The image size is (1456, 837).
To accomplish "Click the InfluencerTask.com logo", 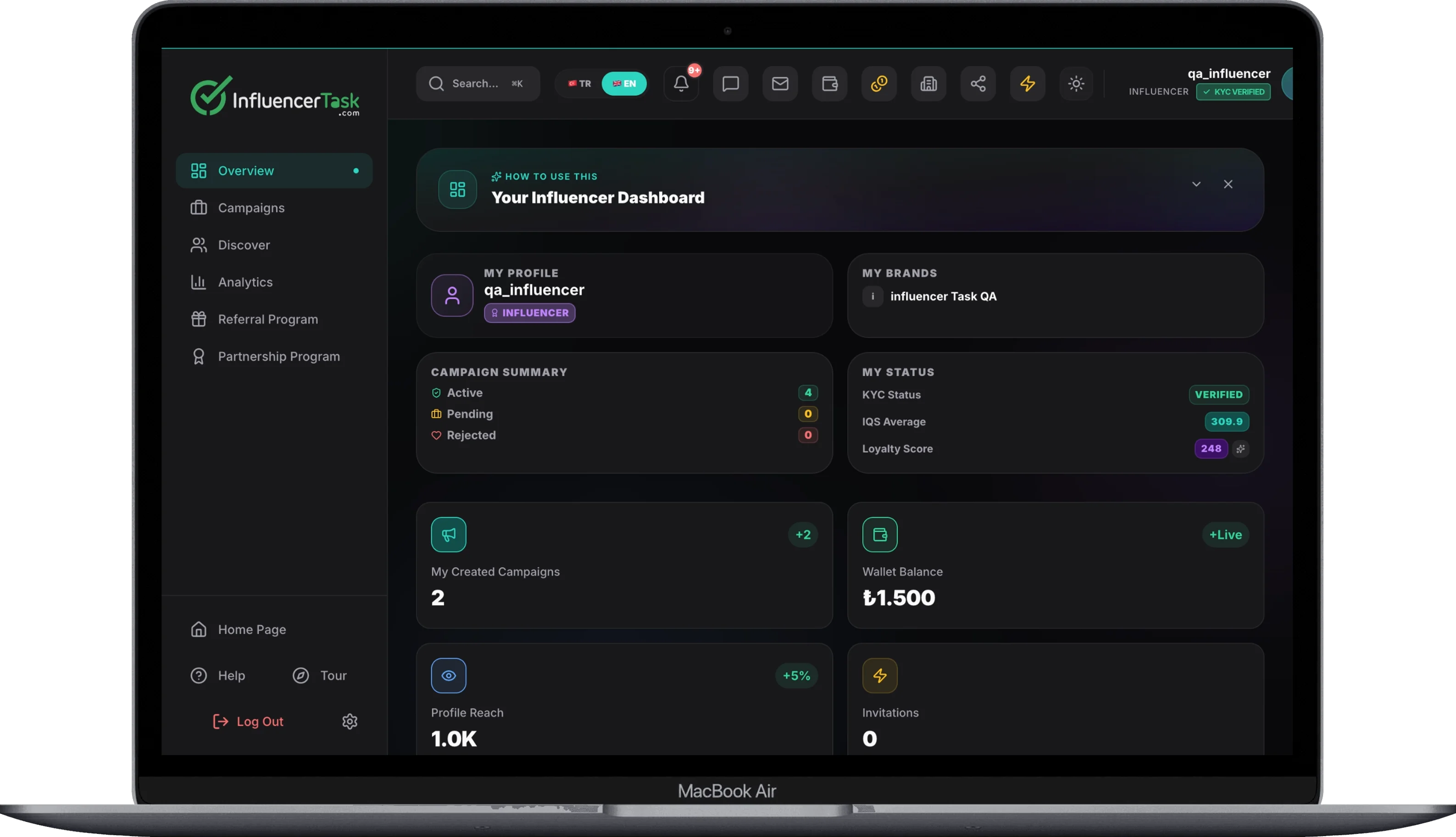I will [275, 96].
